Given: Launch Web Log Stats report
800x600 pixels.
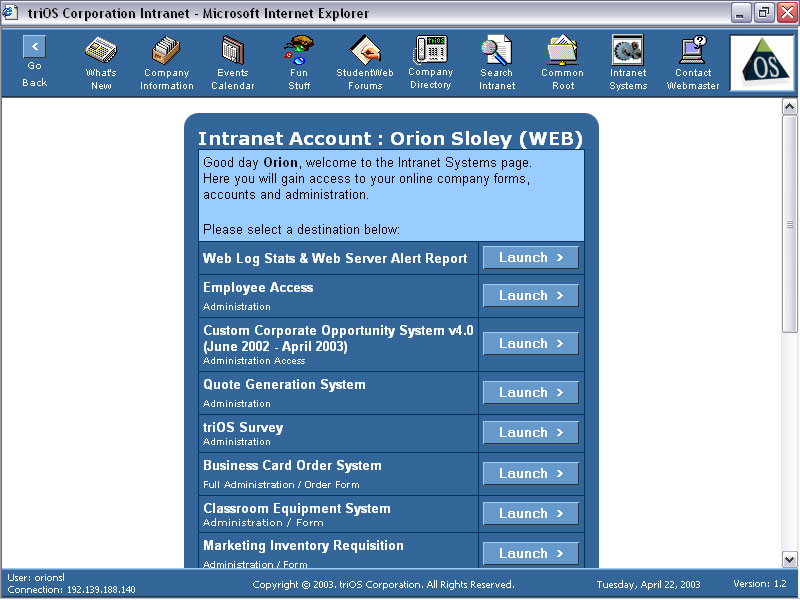Looking at the screenshot, I should 530,257.
